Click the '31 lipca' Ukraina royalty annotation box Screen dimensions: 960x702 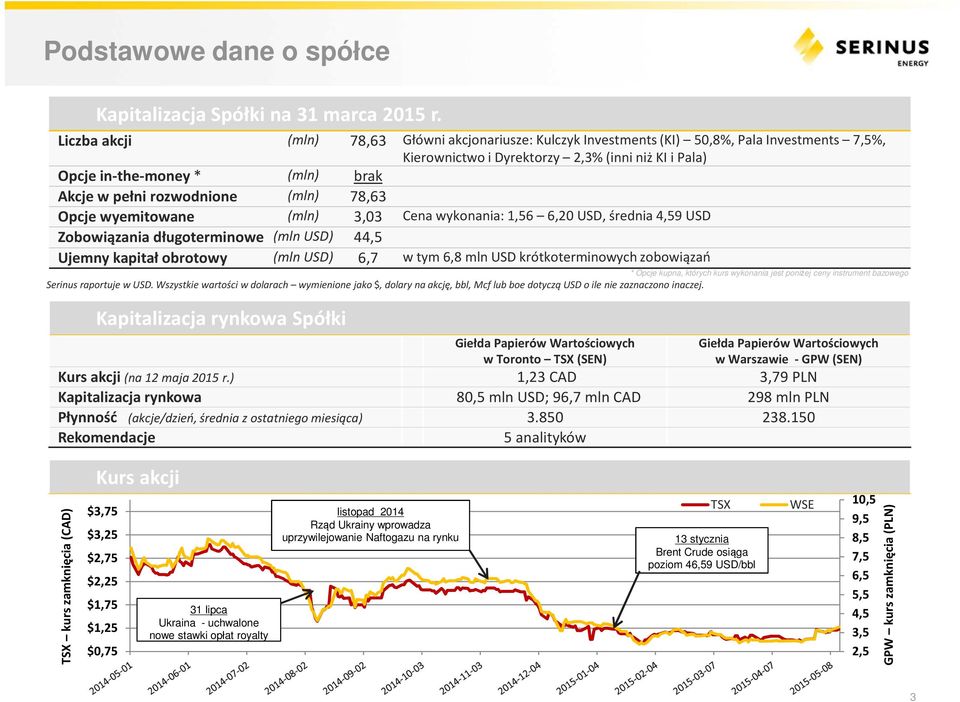pos(208,620)
